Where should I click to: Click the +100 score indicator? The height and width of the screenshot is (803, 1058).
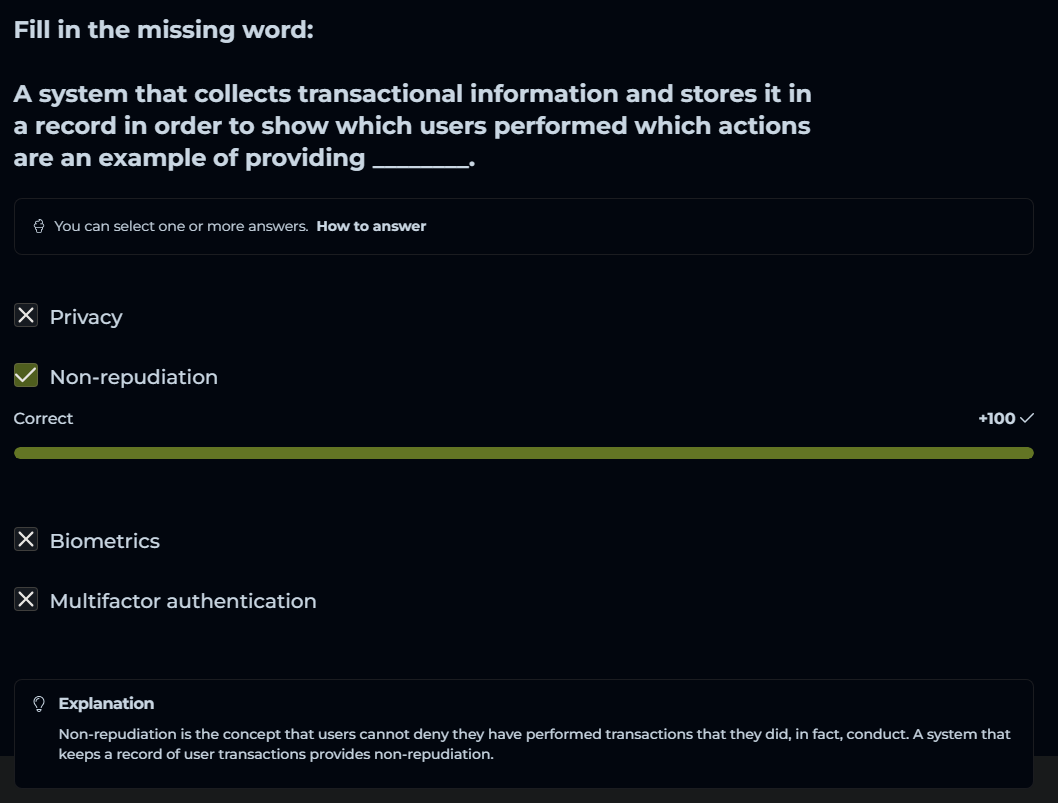click(996, 419)
